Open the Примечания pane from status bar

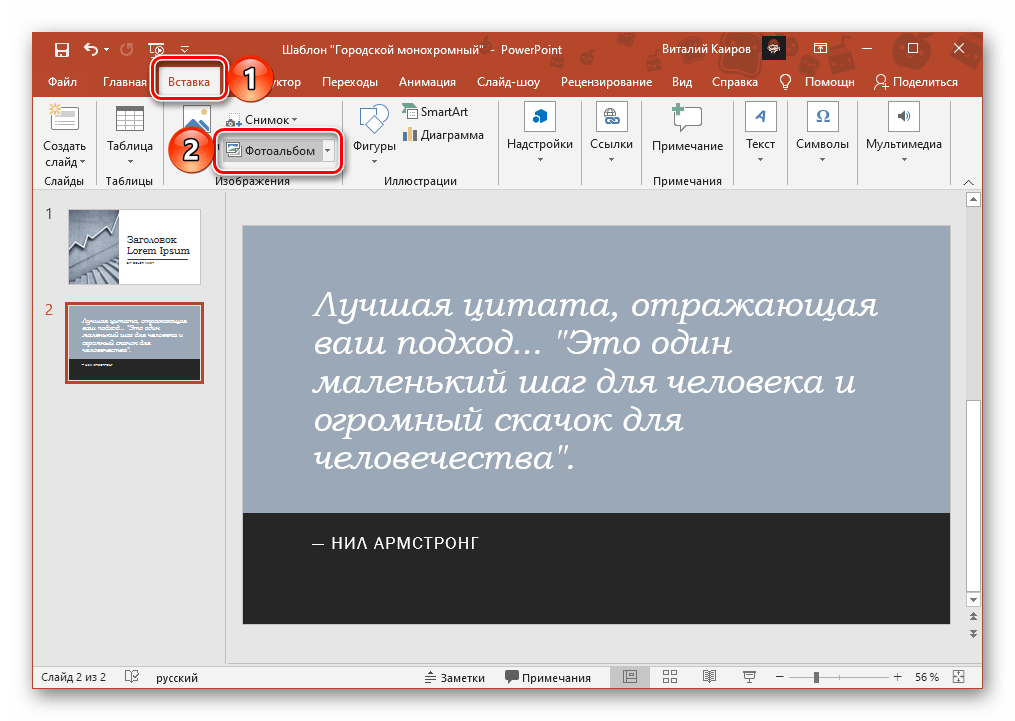click(x=547, y=677)
